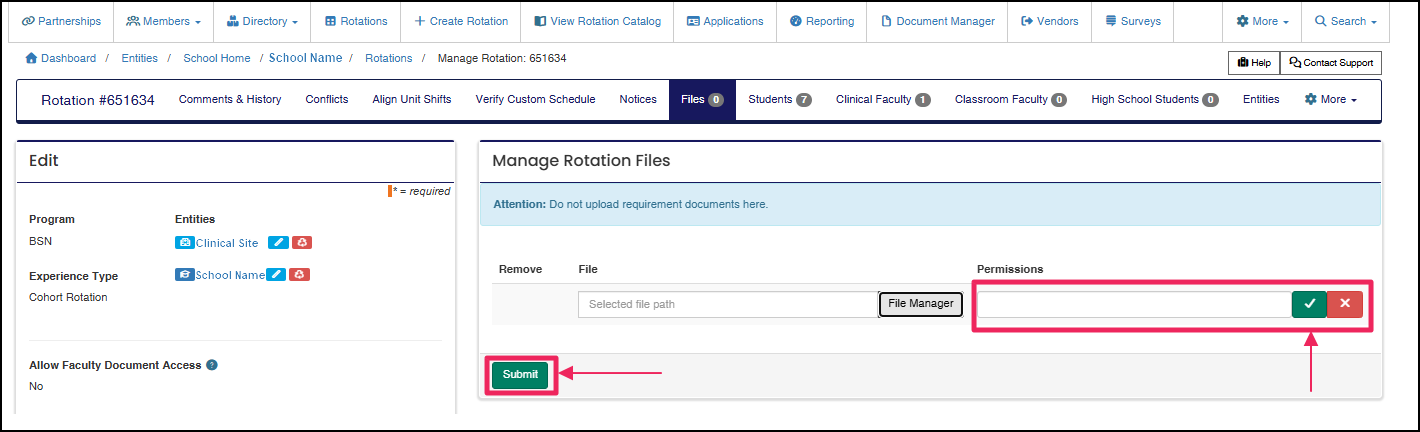Open the Clinical Faculty tab
The image size is (1420, 432).
click(883, 100)
